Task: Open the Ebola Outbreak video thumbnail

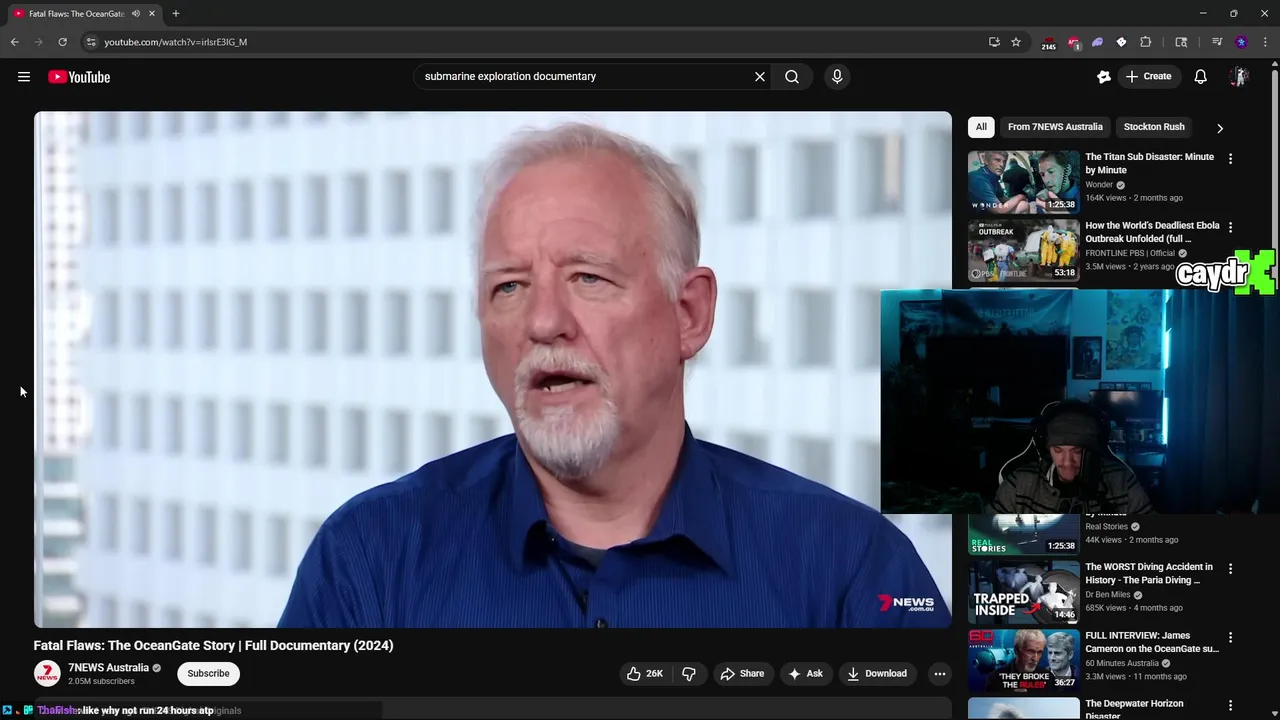Action: point(1024,250)
